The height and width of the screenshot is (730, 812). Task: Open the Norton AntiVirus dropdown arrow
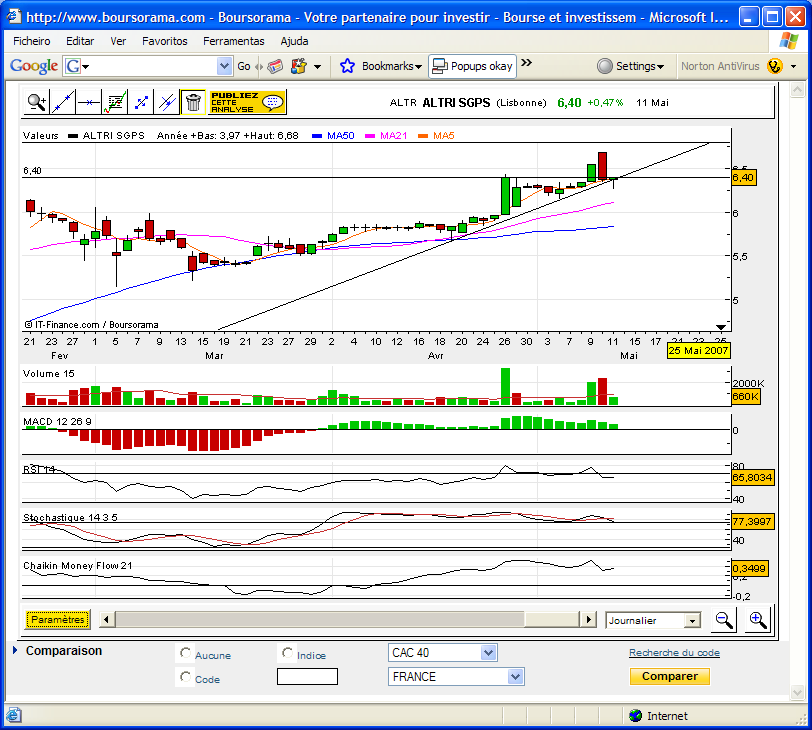(x=793, y=67)
